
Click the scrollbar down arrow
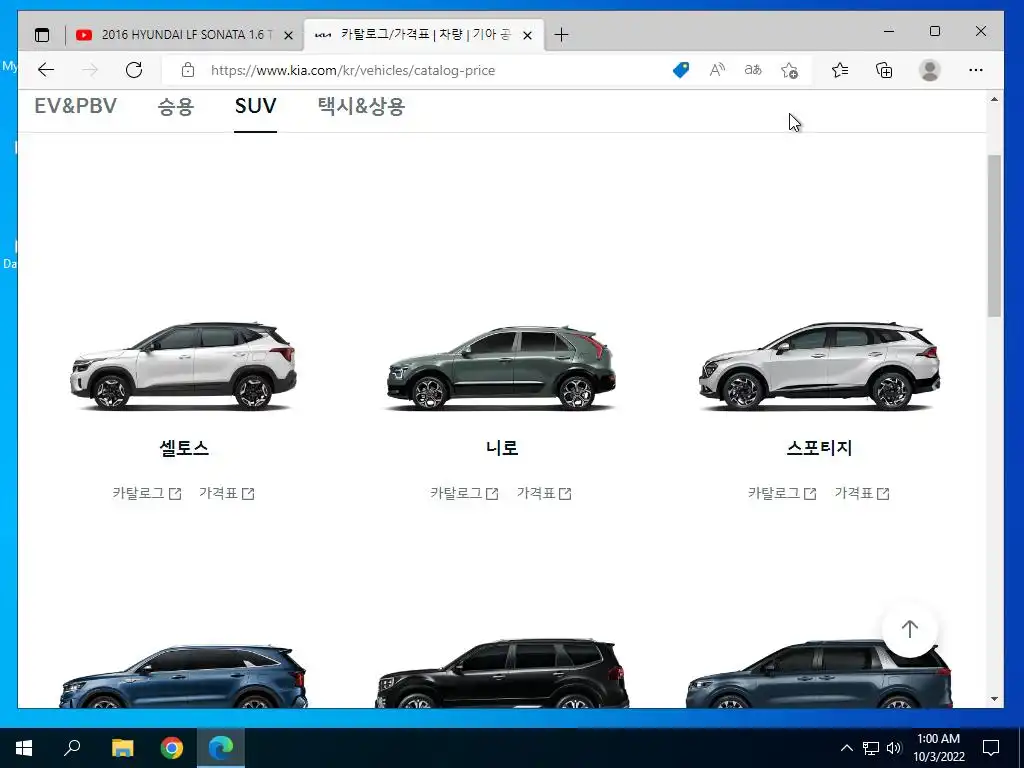point(994,699)
